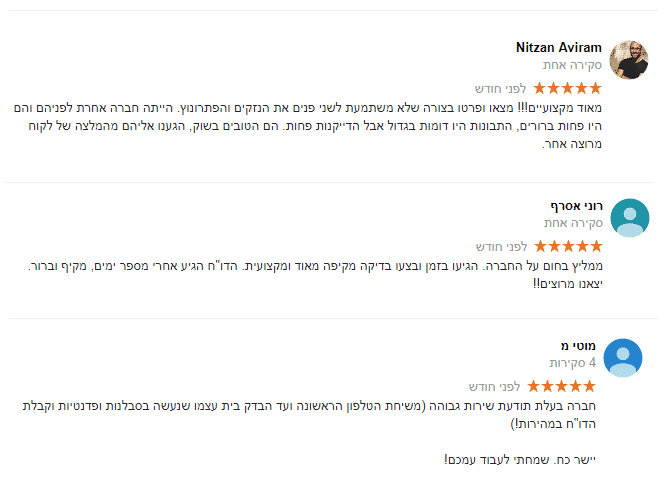
Task: Click five-star rating on רוני אסרף's review
Action: 568,246
